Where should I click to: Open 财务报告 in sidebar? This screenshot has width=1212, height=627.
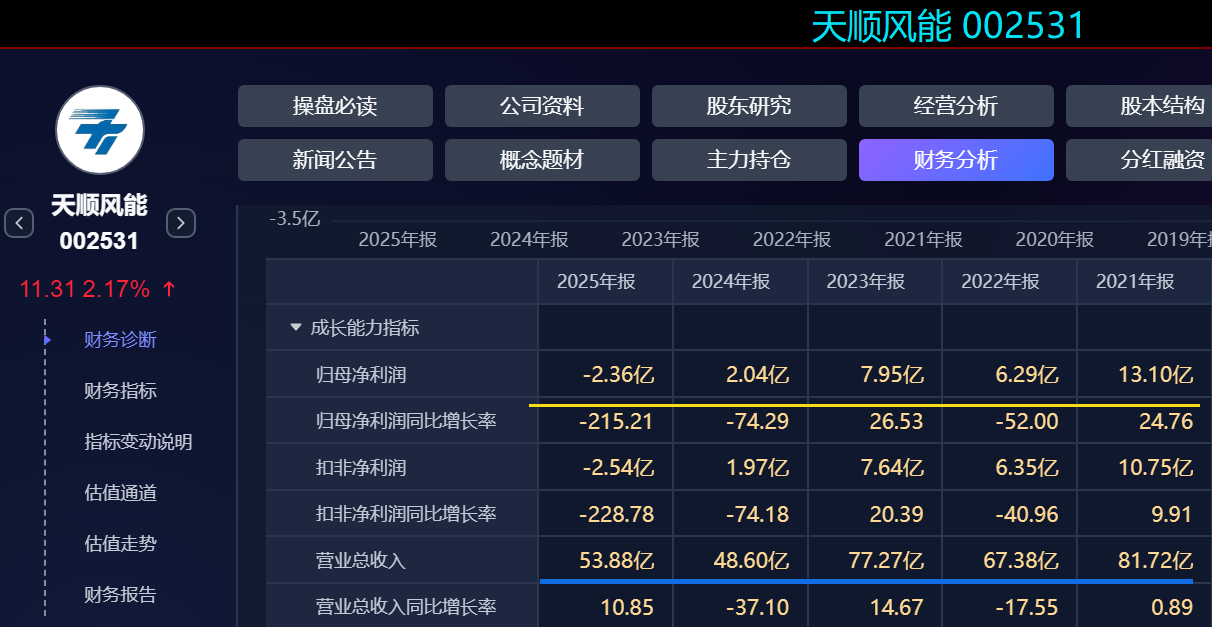(x=120, y=595)
